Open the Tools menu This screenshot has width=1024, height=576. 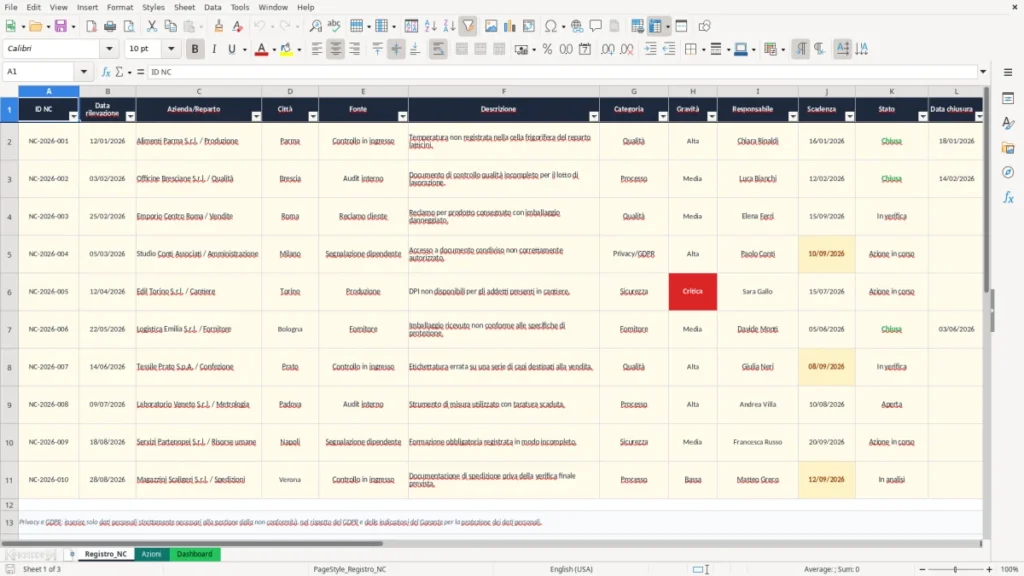pyautogui.click(x=240, y=7)
